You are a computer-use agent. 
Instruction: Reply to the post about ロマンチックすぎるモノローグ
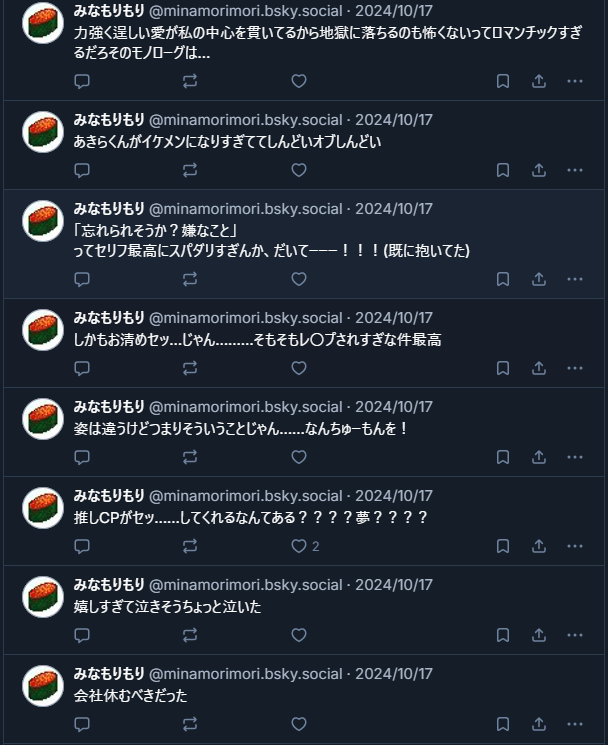pyautogui.click(x=82, y=81)
